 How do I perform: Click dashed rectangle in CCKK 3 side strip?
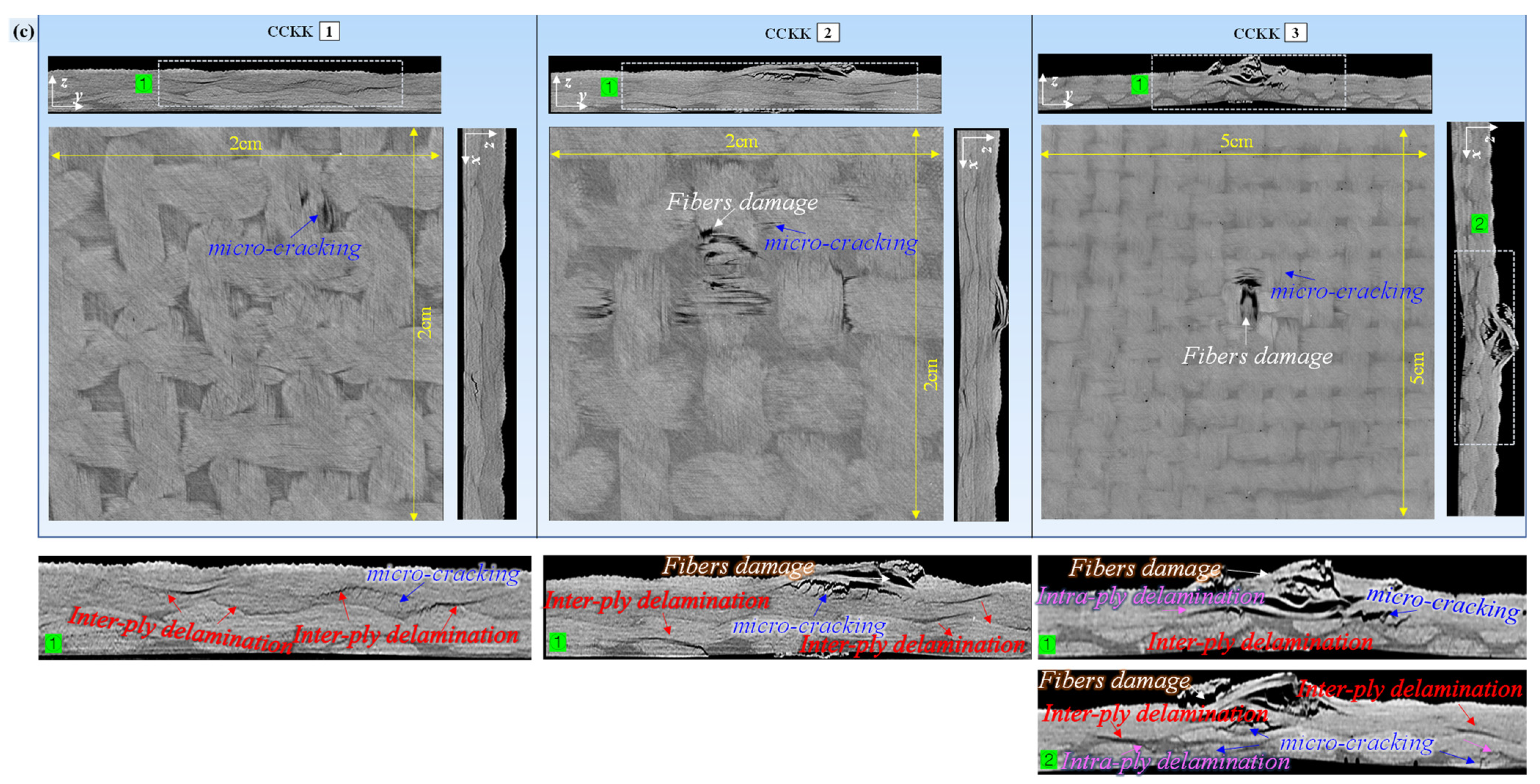point(1484,347)
